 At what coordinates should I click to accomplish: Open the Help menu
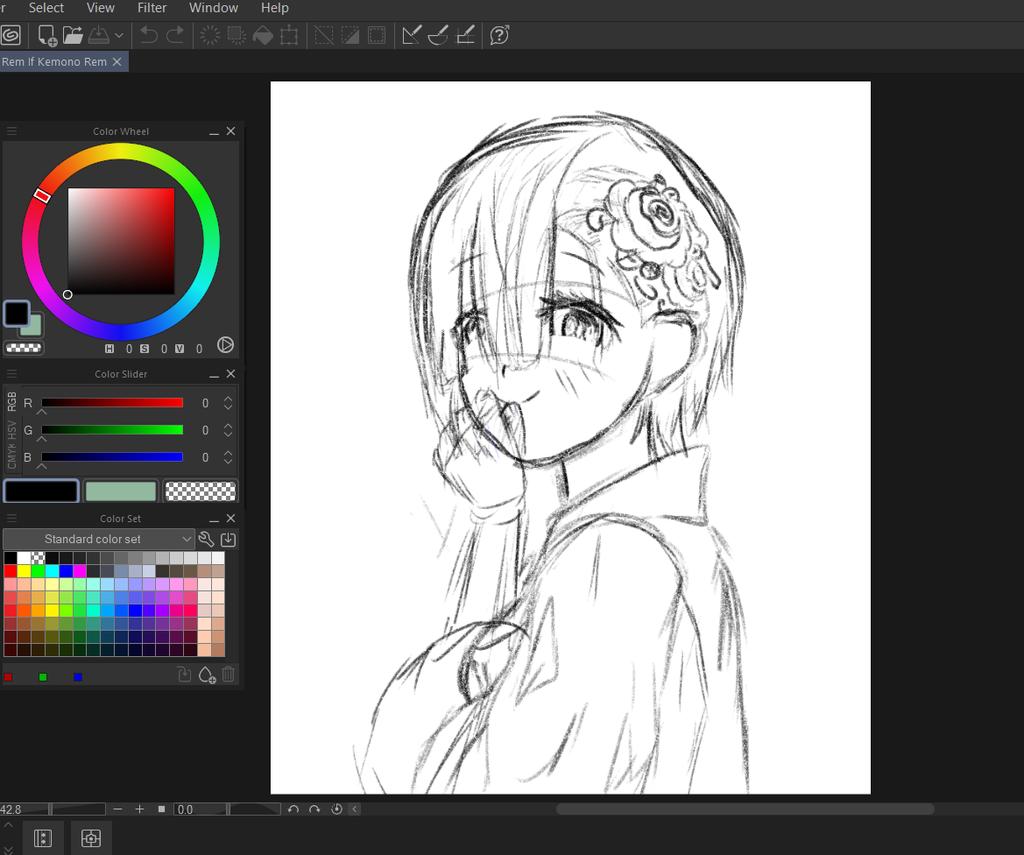tap(275, 8)
